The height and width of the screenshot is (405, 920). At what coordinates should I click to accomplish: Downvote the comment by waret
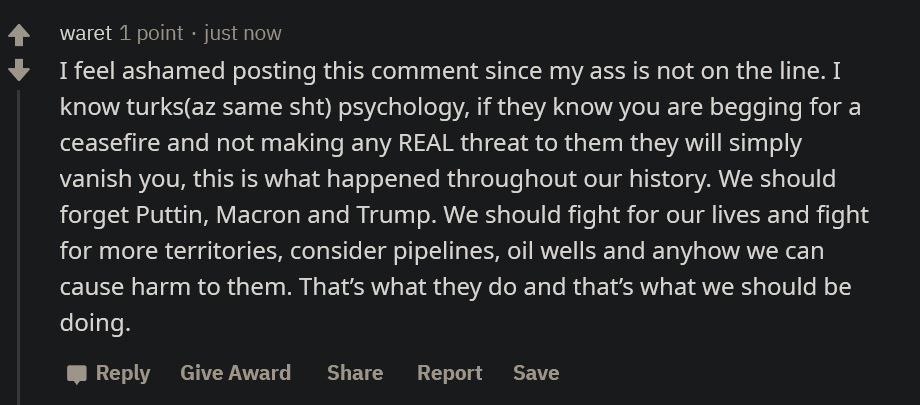point(18,70)
